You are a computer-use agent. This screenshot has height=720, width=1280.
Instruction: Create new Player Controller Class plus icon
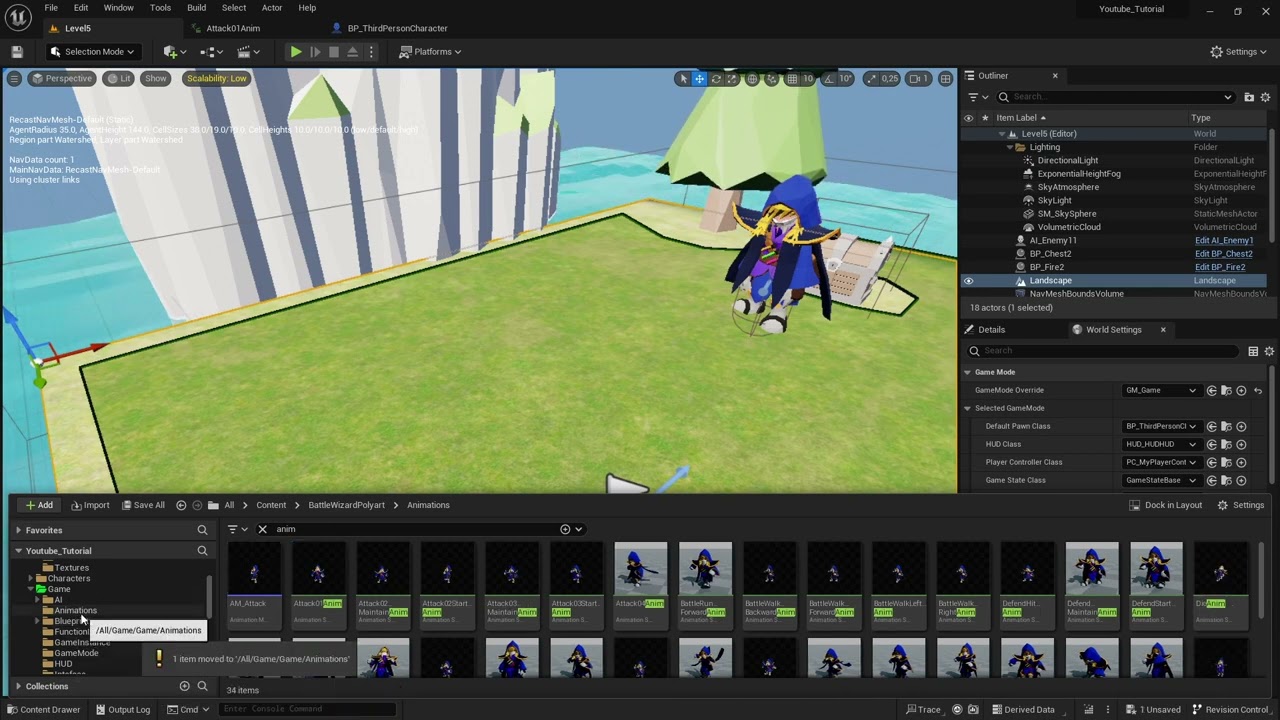(x=1241, y=462)
